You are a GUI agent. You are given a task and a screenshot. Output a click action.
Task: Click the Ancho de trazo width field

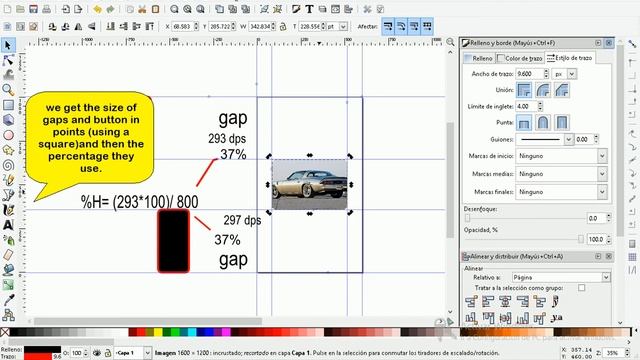pyautogui.click(x=529, y=74)
